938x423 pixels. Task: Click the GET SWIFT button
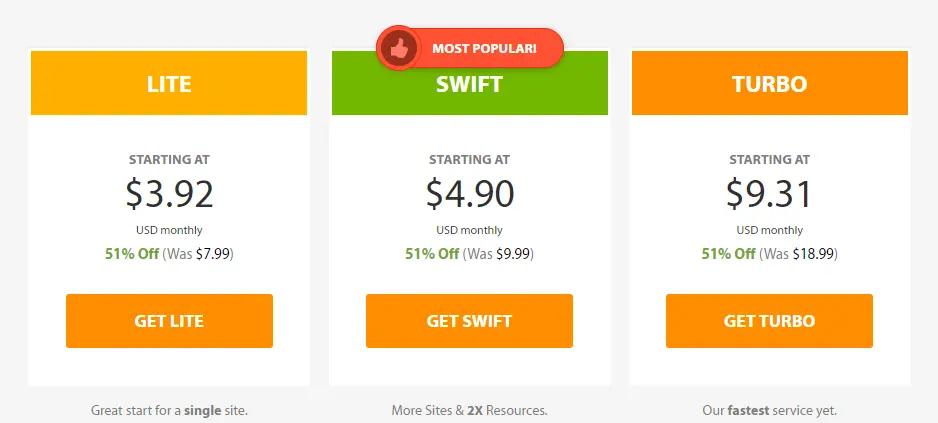[x=469, y=321]
